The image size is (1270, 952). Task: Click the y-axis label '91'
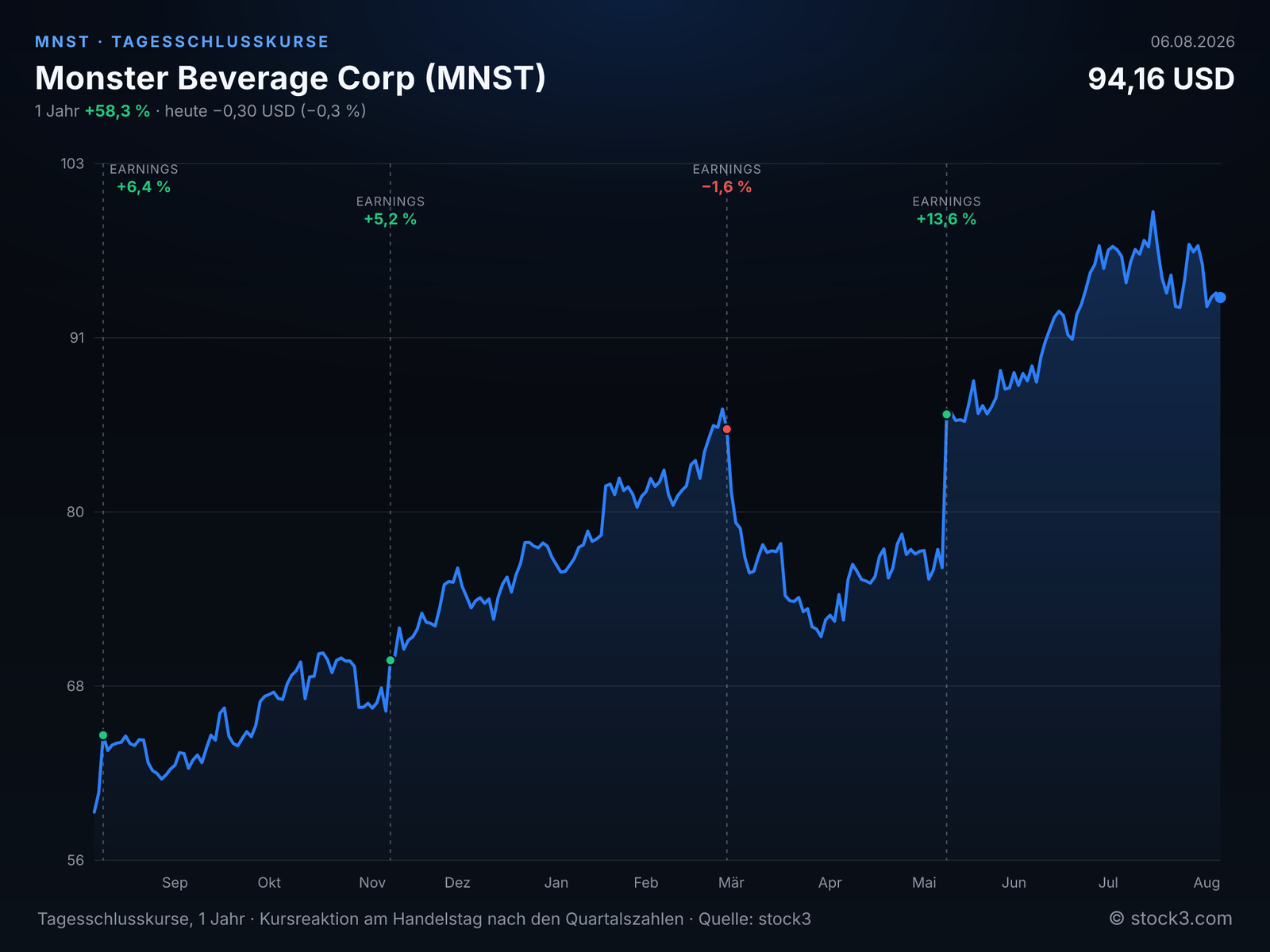[76, 338]
